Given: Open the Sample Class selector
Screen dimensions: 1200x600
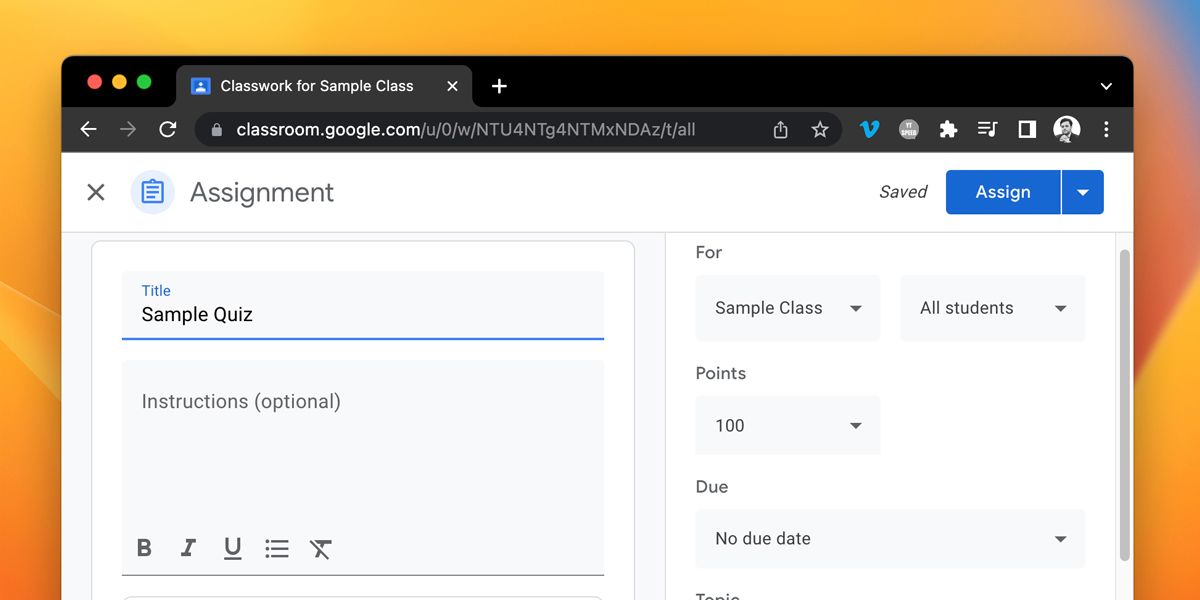Looking at the screenshot, I should click(x=787, y=308).
